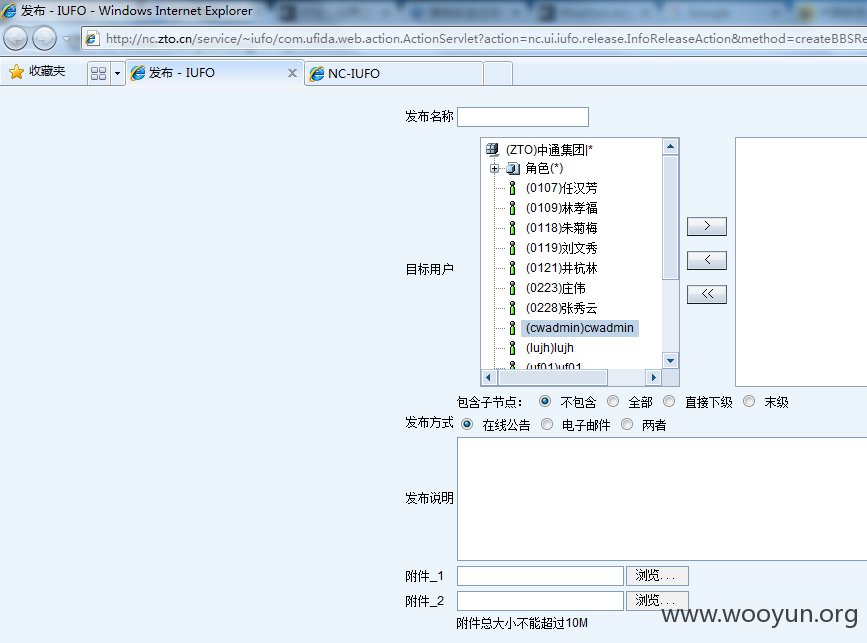Click browser back arrow button

pos(15,39)
